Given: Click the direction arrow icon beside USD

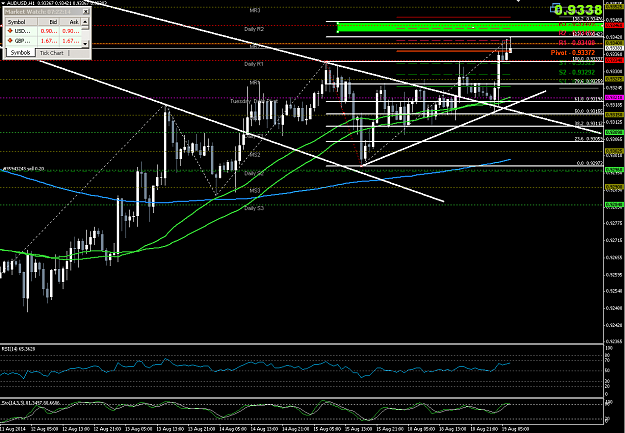Looking at the screenshot, I should (10, 31).
